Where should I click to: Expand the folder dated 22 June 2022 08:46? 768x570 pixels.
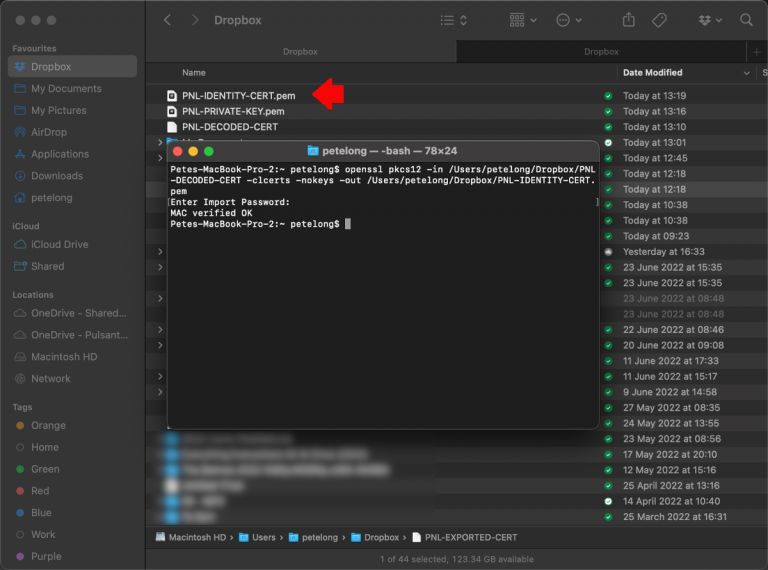pyautogui.click(x=160, y=330)
